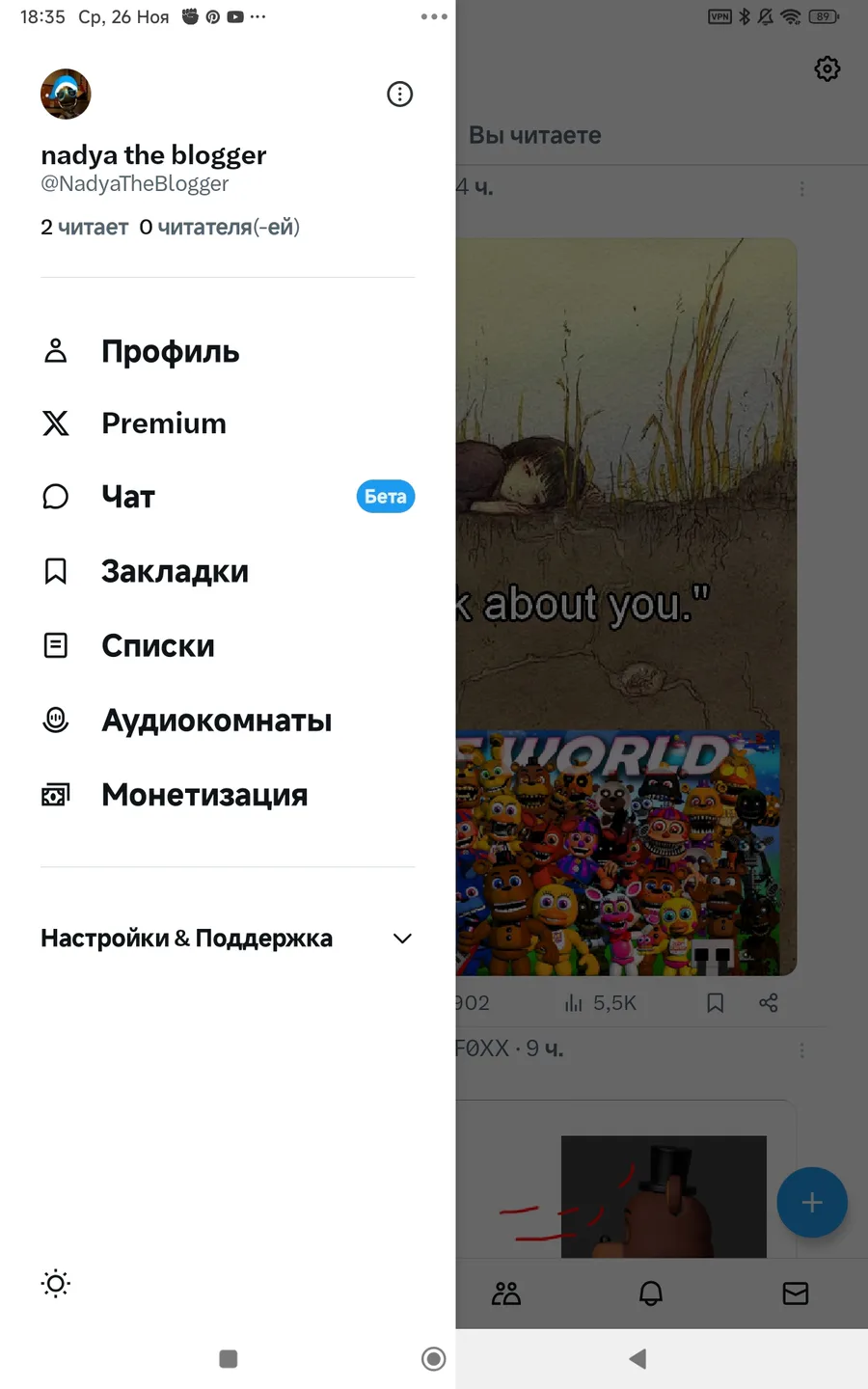Bookmark the post with the bookmark icon
This screenshot has width=868, height=1389.
716,1003
